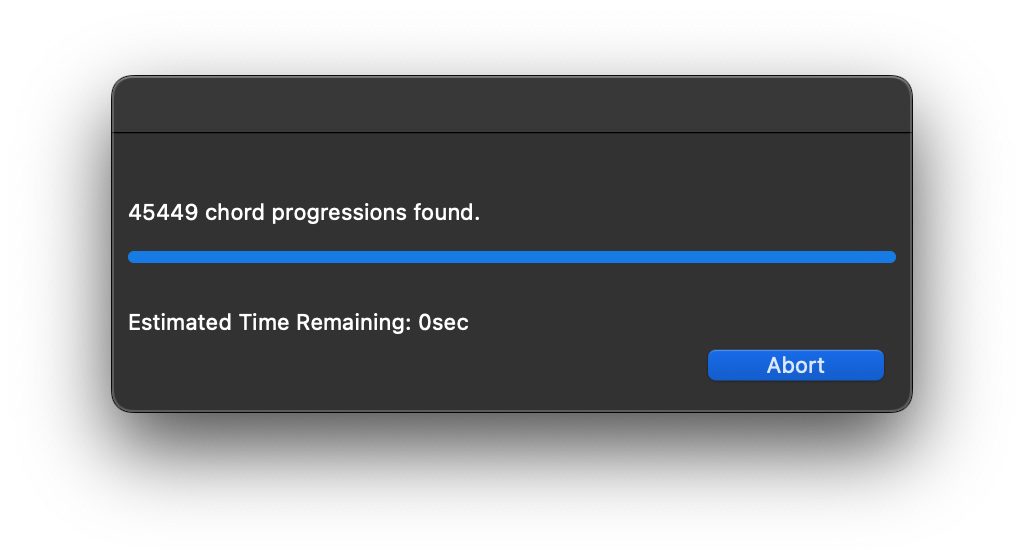The height and width of the screenshot is (560, 1024).
Task: Click the "0sec" time value
Action: coord(443,322)
